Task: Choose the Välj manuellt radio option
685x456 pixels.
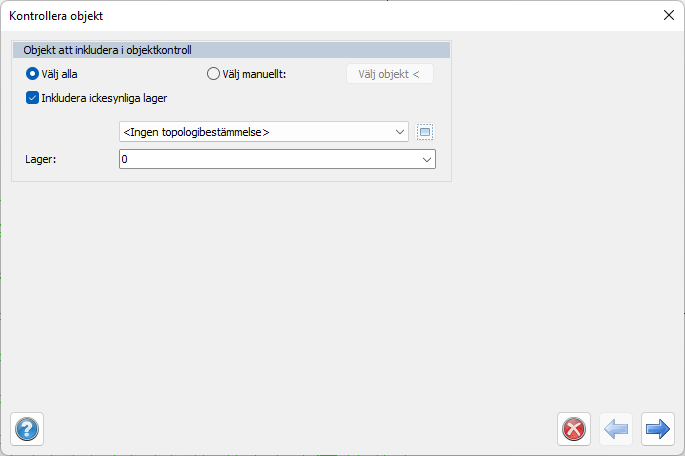Action: tap(213, 73)
